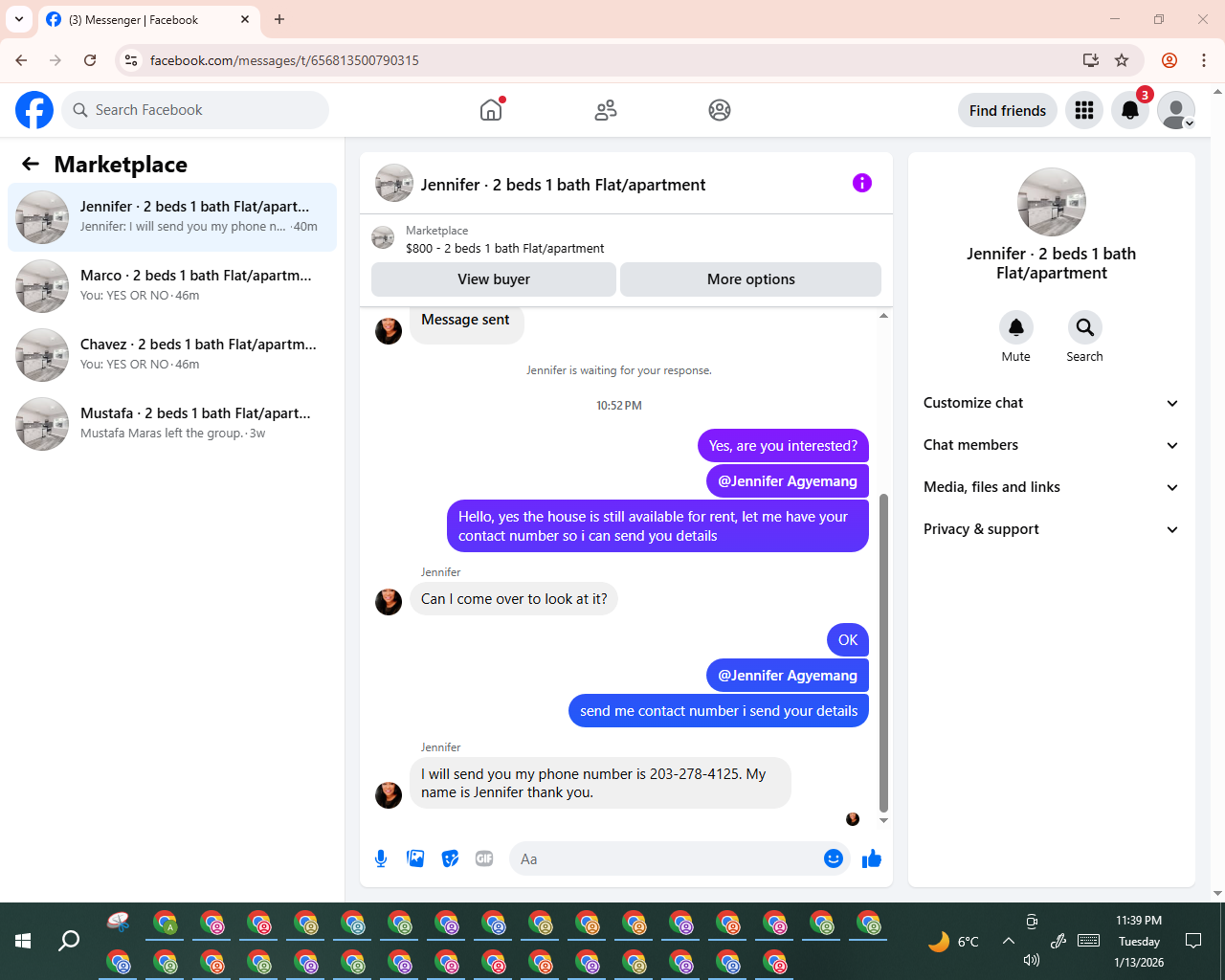Attach a file photo icon

tap(415, 858)
